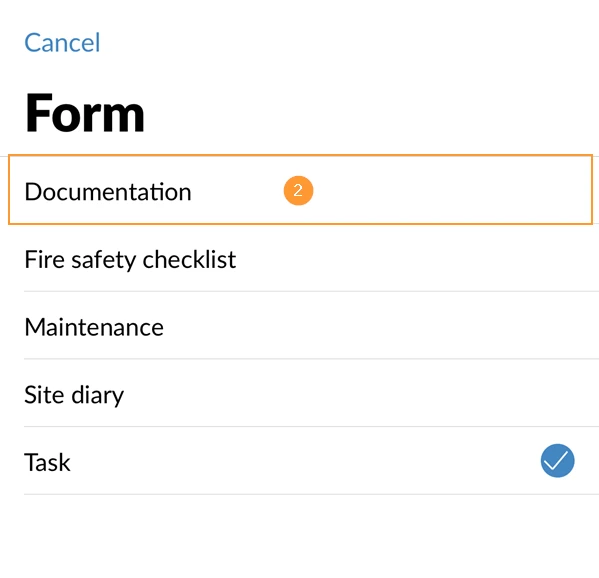This screenshot has height=578, width=599.
Task: Click the orange number 2 badge
Action: (x=298, y=191)
